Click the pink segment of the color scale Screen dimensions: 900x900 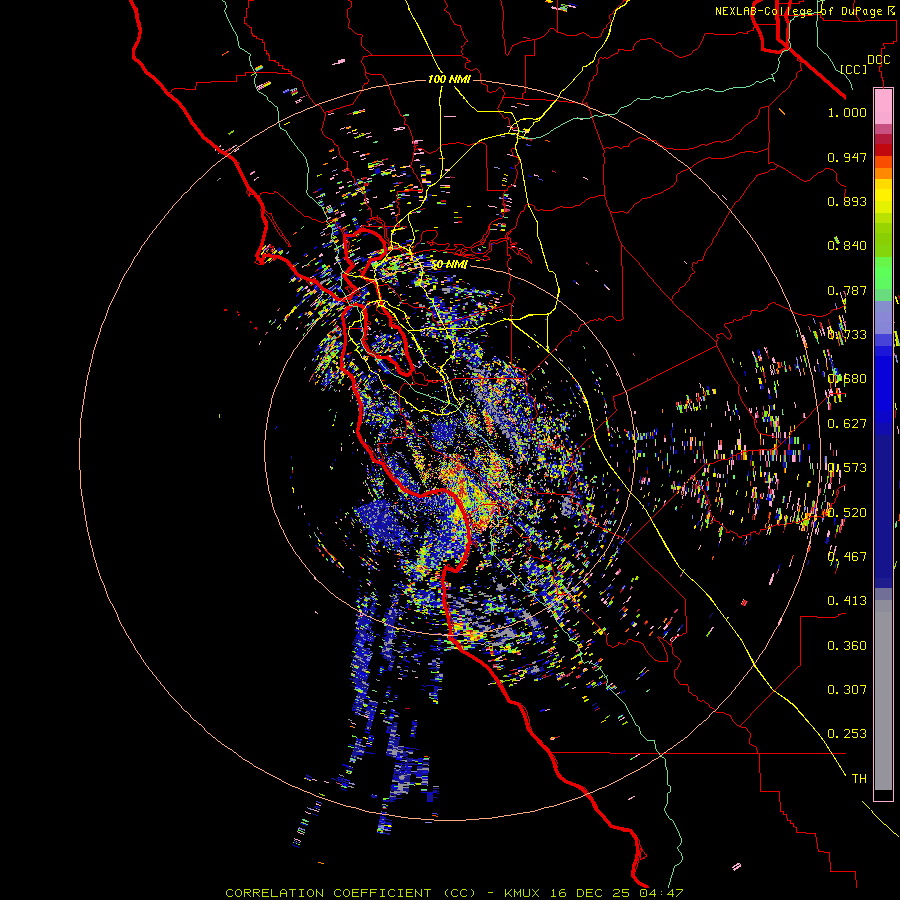tap(883, 107)
